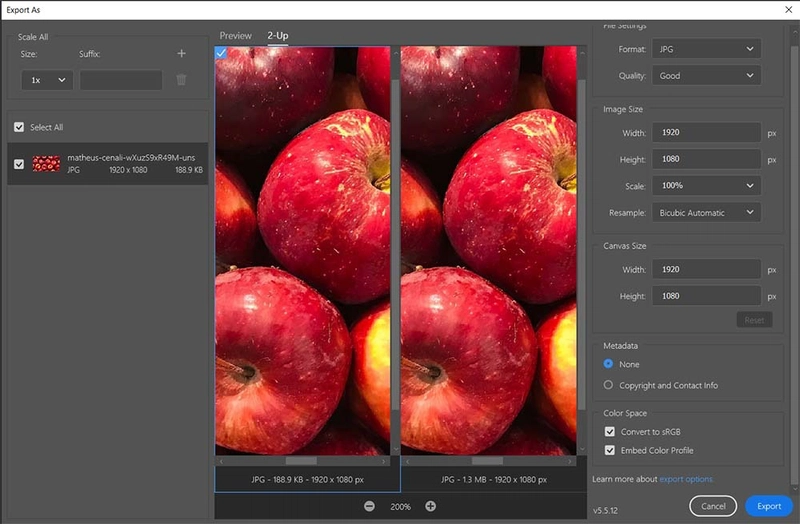The width and height of the screenshot is (800, 524).
Task: Click the v5.5.12 version text
Action: (x=605, y=510)
